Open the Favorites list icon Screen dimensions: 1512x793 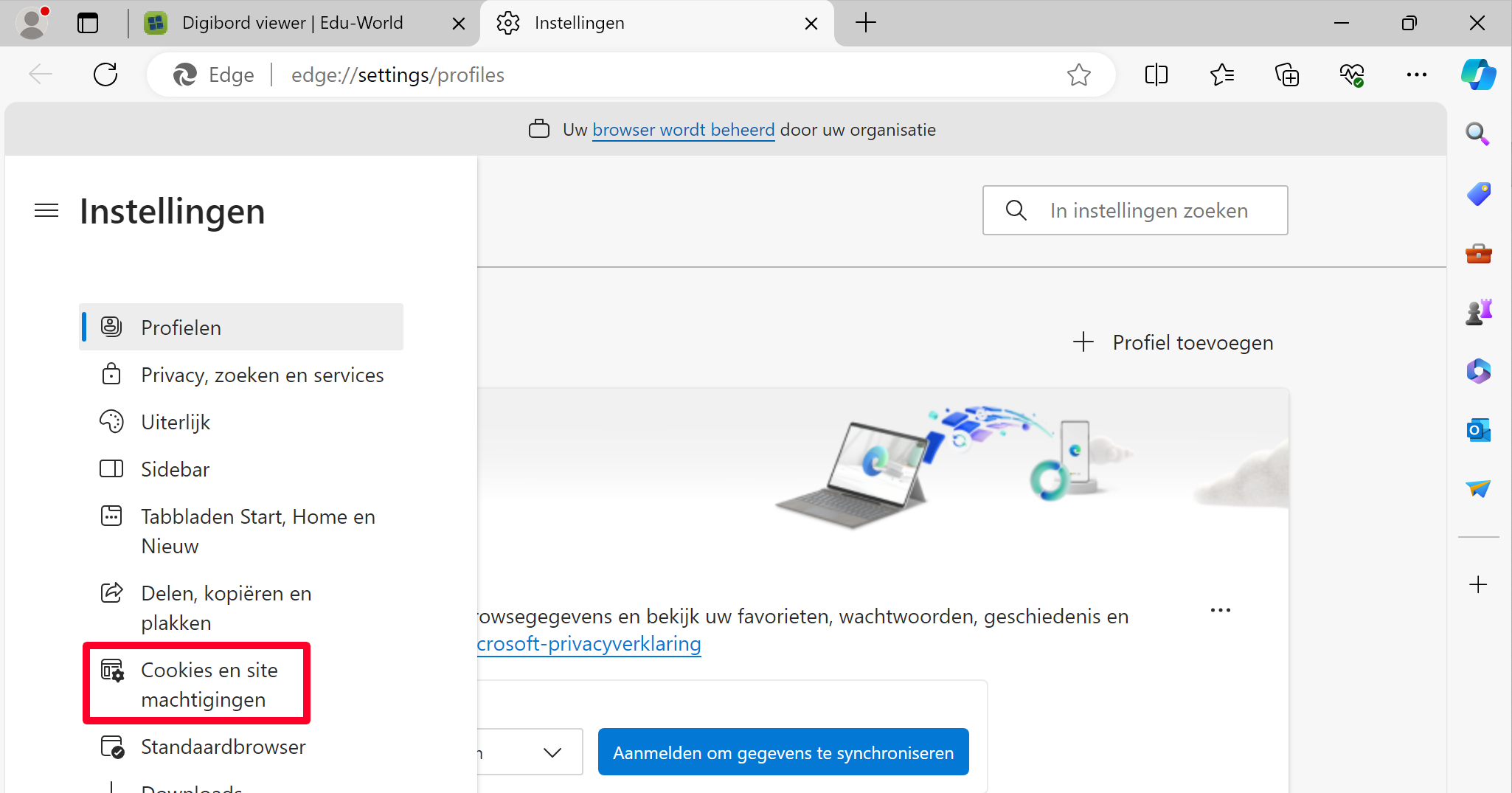(x=1221, y=75)
